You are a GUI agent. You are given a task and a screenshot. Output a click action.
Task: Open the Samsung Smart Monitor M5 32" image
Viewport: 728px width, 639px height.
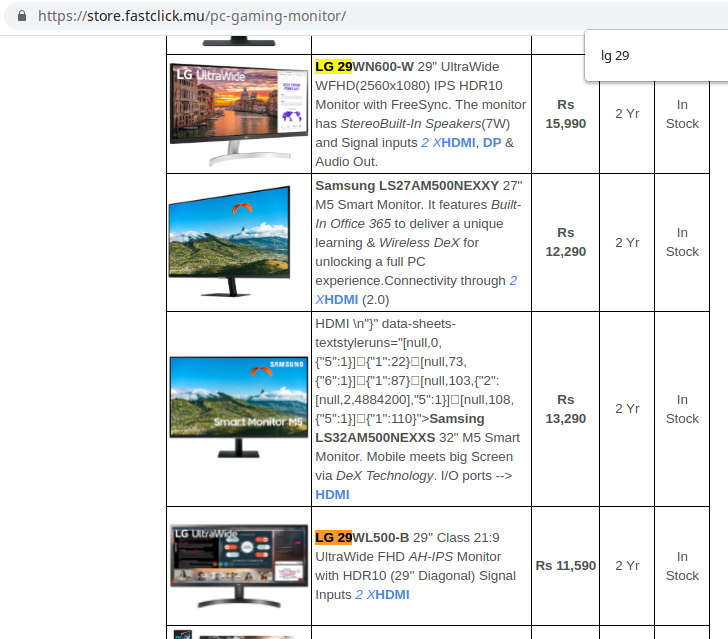[x=239, y=407]
